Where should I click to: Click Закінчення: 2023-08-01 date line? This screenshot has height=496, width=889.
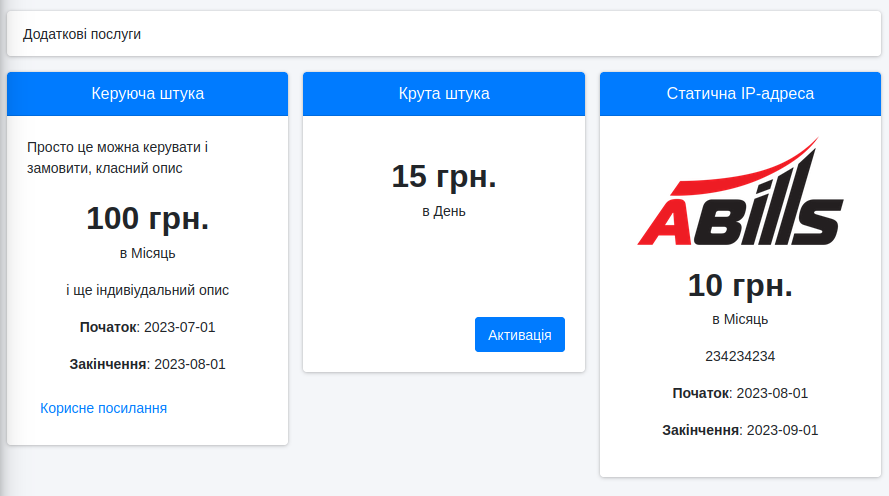click(x=147, y=364)
